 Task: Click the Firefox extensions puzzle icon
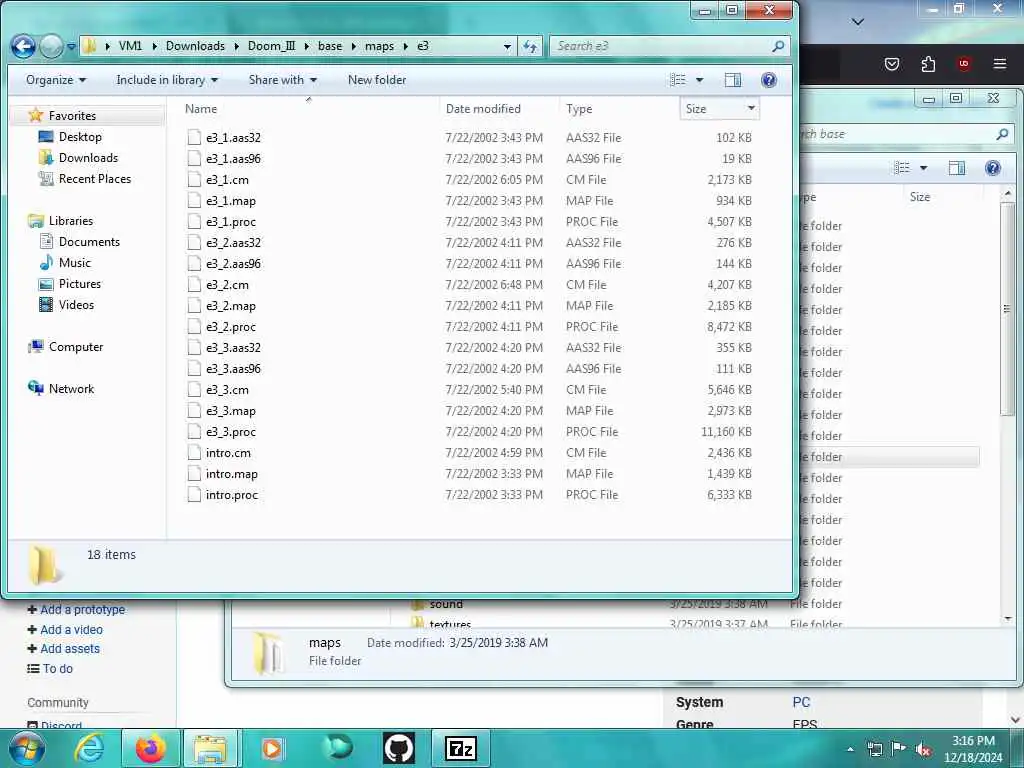(928, 63)
